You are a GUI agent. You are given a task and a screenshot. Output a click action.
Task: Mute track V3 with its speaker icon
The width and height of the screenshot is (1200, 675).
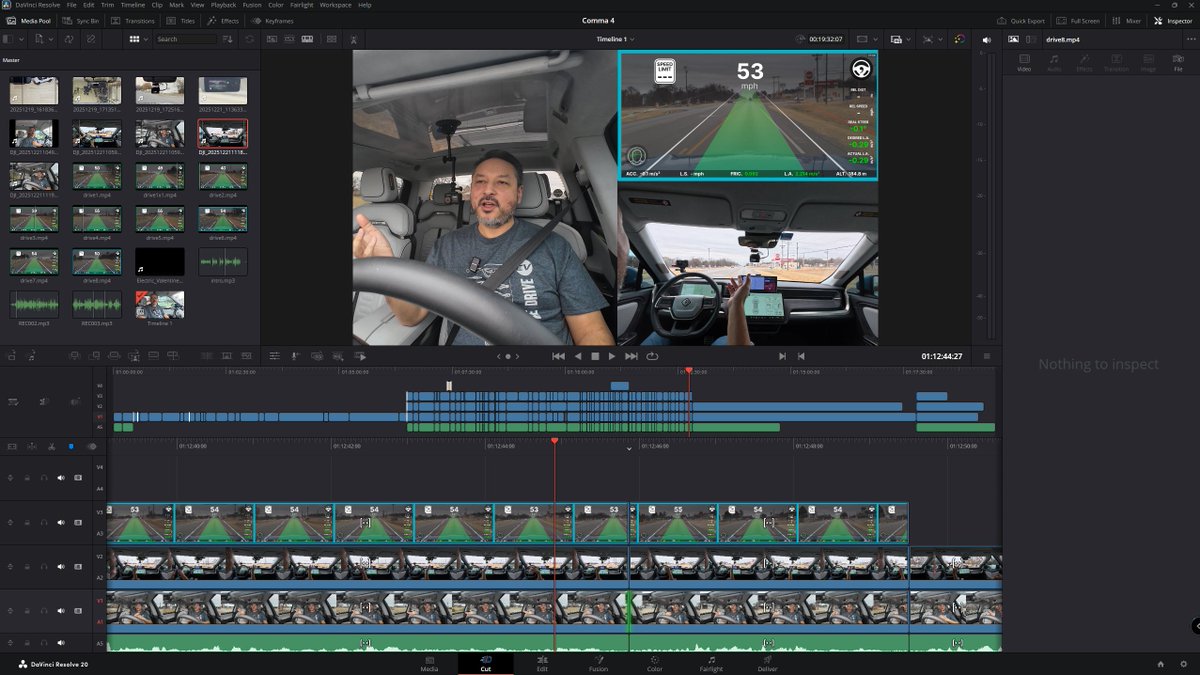coord(61,522)
